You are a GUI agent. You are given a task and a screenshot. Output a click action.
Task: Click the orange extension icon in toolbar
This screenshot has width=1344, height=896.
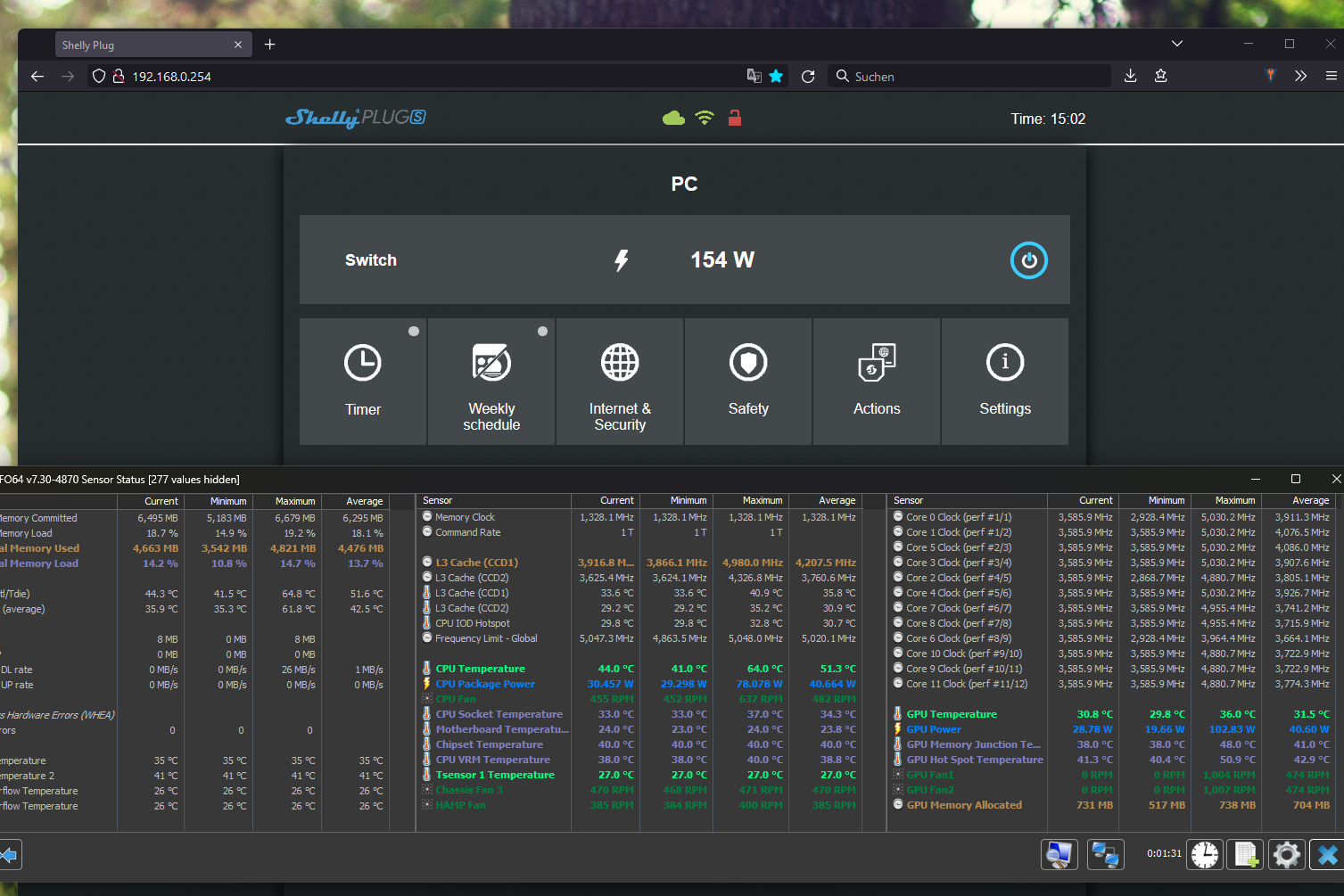tap(1271, 76)
